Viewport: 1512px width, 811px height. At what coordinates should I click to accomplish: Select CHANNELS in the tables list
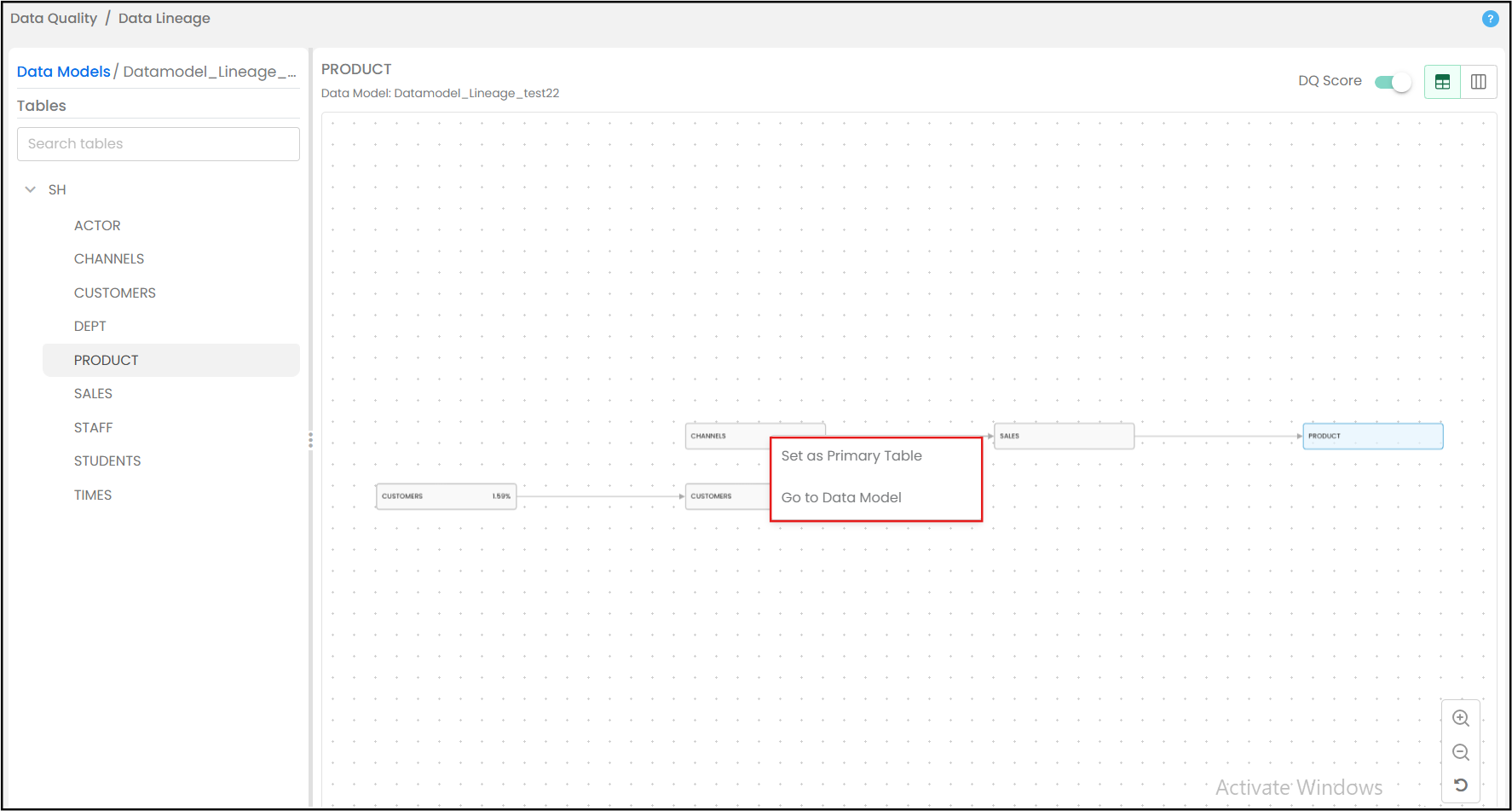pyautogui.click(x=109, y=258)
